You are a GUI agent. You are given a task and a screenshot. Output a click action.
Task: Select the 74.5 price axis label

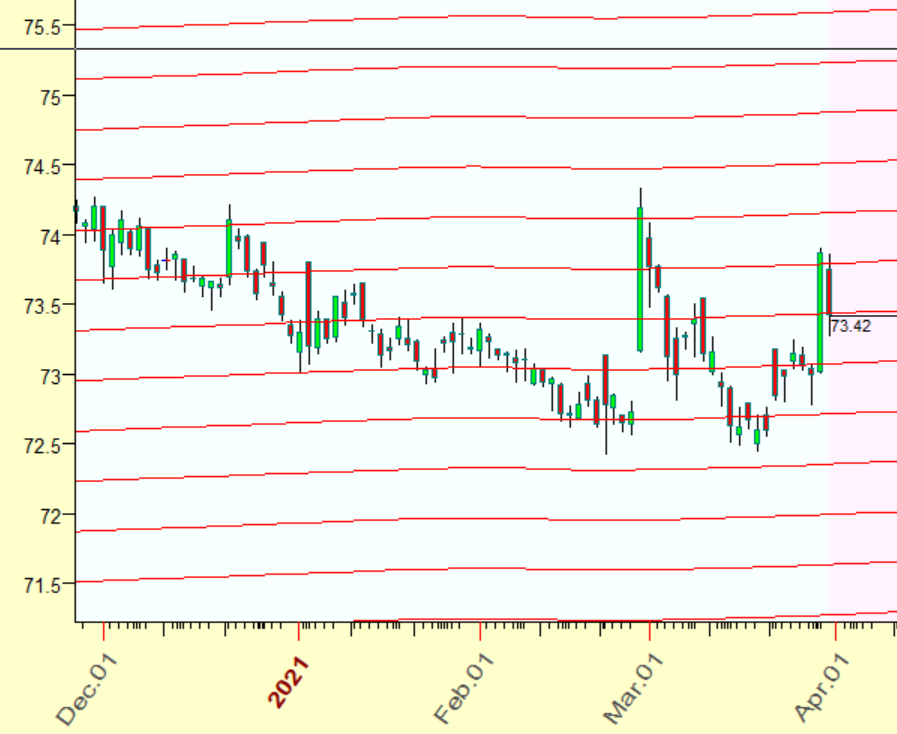click(x=42, y=166)
